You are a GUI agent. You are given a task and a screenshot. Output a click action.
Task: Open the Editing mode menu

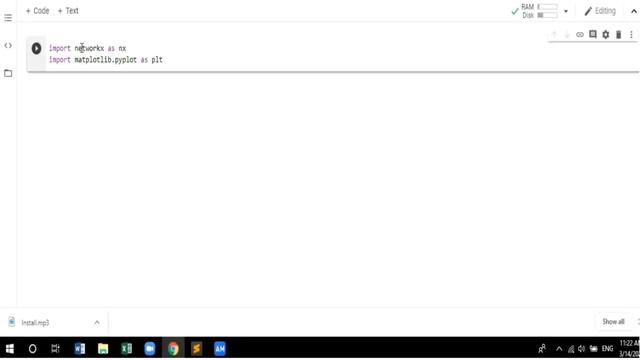point(600,11)
